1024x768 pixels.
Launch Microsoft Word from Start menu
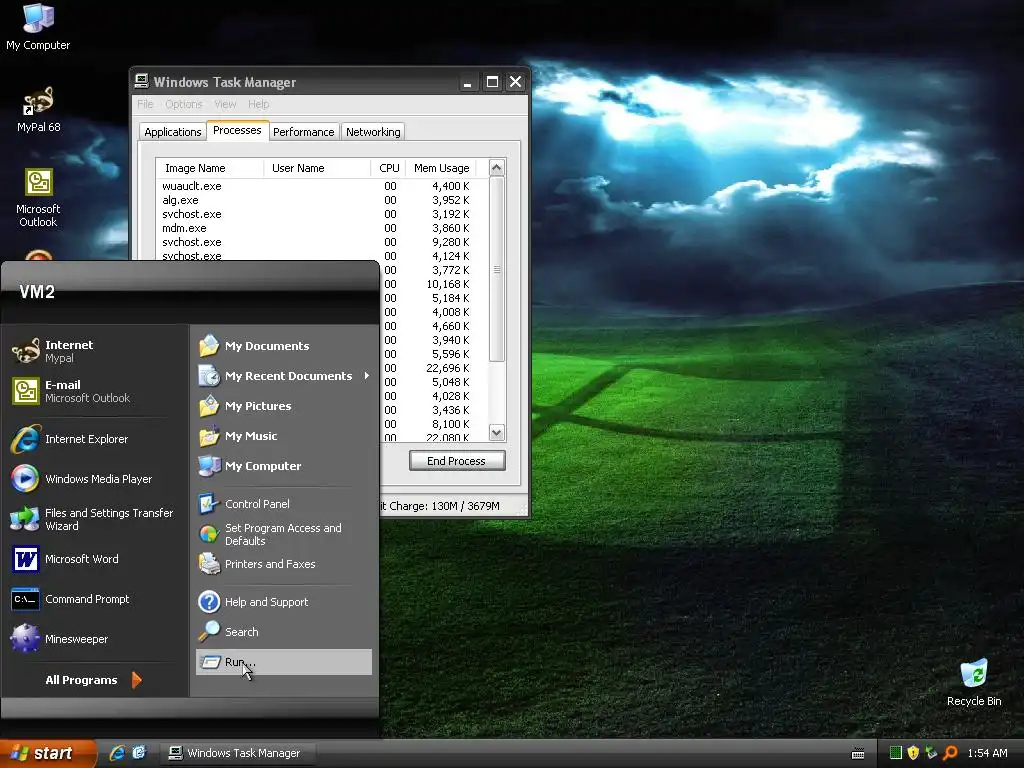click(x=95, y=559)
